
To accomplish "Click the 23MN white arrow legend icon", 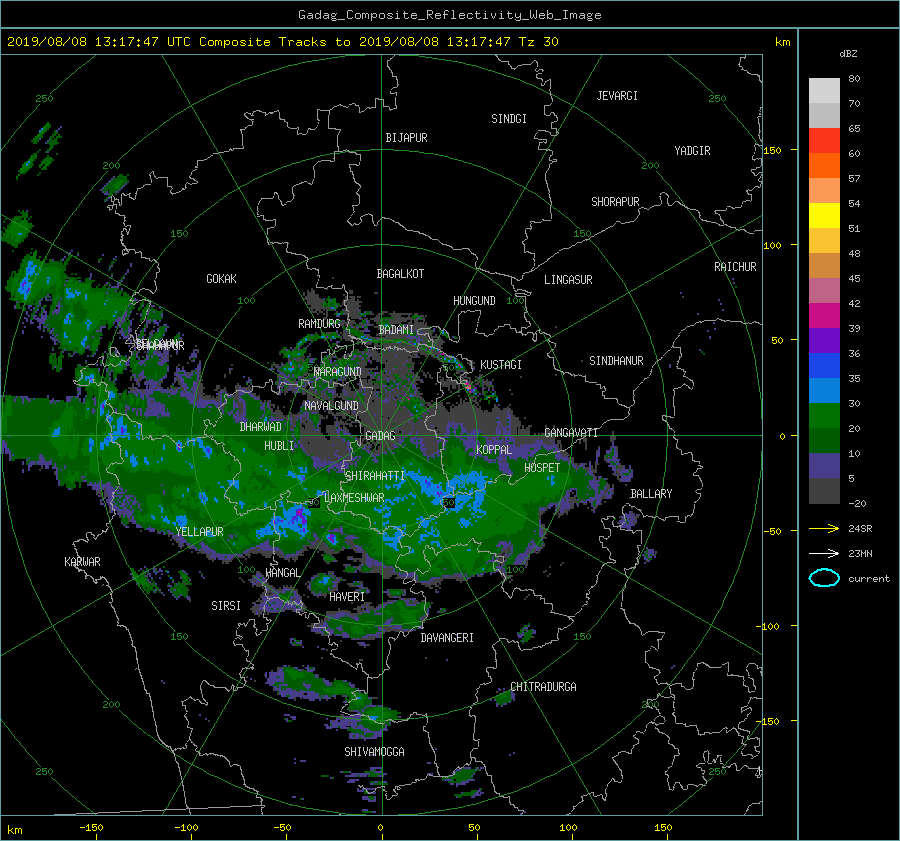I will click(824, 553).
